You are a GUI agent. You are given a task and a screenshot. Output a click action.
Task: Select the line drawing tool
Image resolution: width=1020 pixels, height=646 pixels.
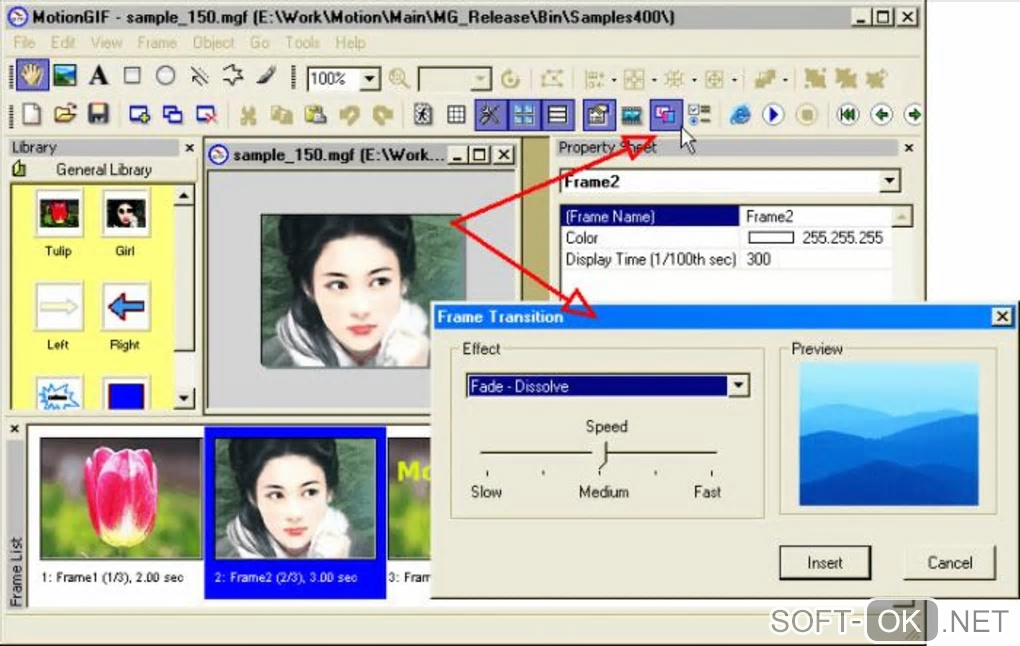click(199, 77)
